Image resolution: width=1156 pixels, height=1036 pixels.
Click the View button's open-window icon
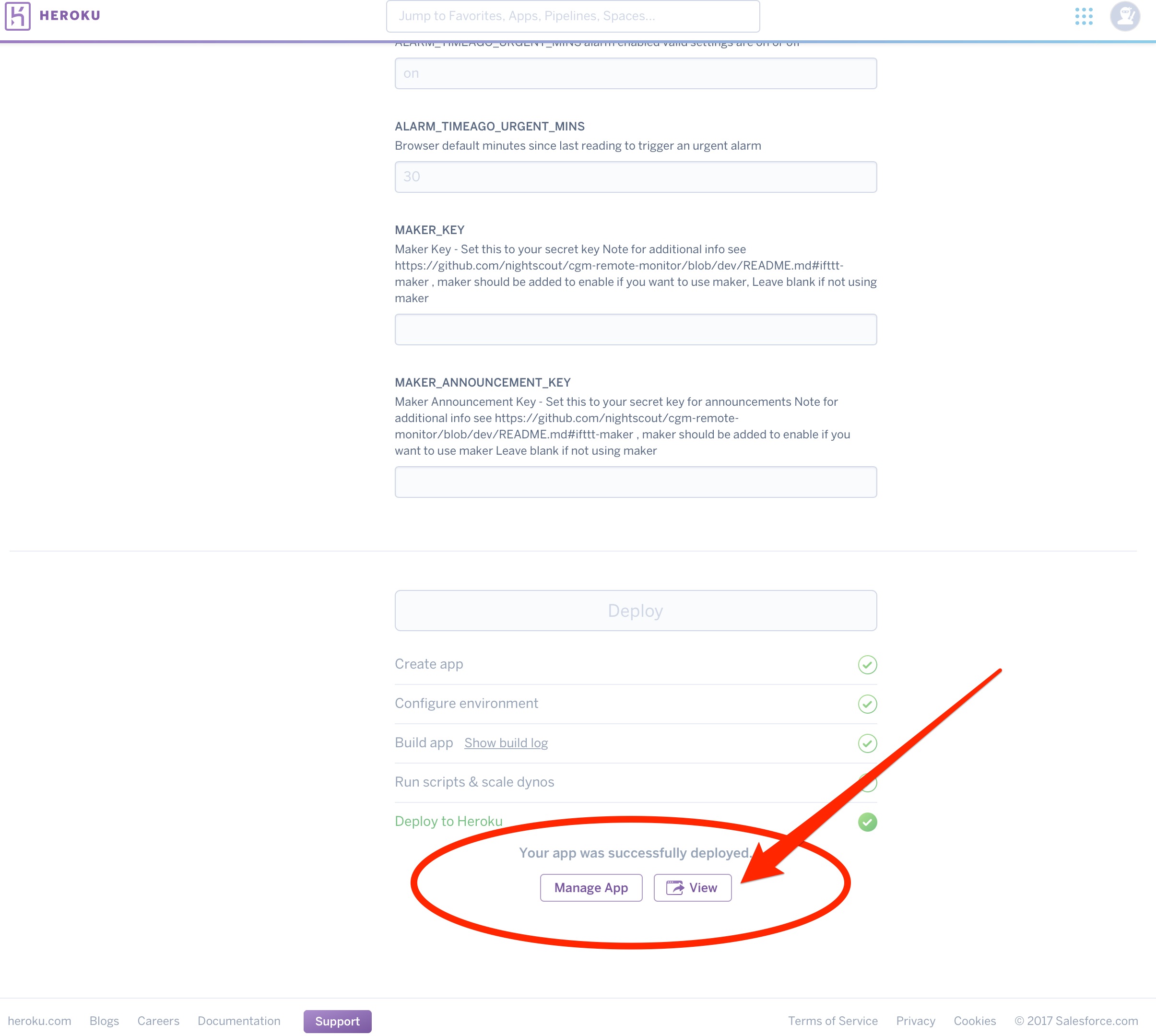click(674, 887)
